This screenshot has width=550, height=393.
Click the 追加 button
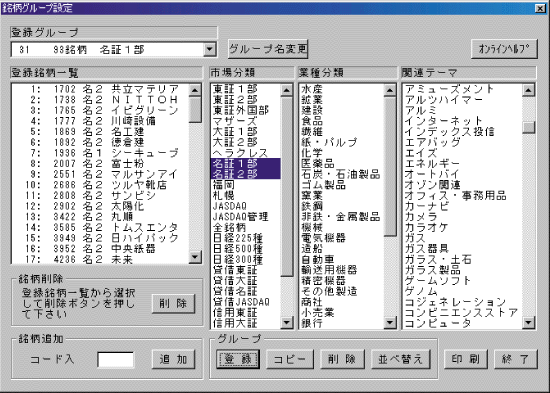(173, 359)
